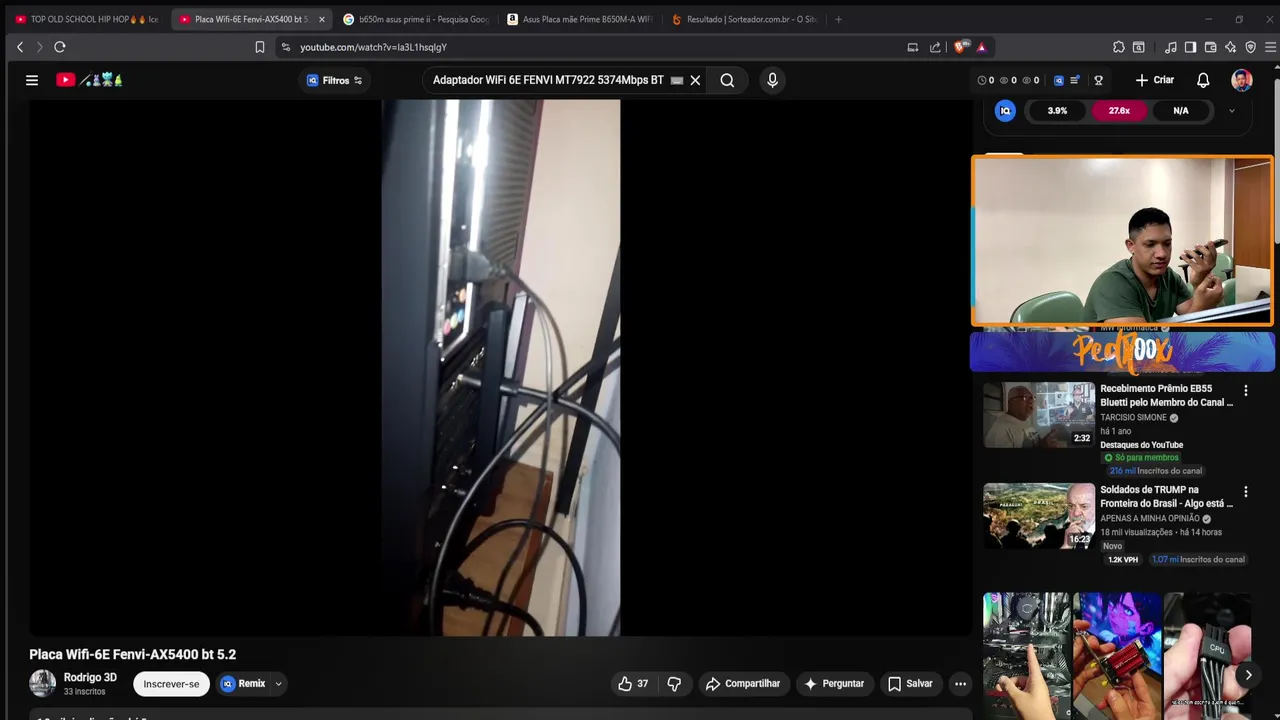Save video with Salvar button
Viewport: 1280px width, 720px height.
(x=910, y=684)
